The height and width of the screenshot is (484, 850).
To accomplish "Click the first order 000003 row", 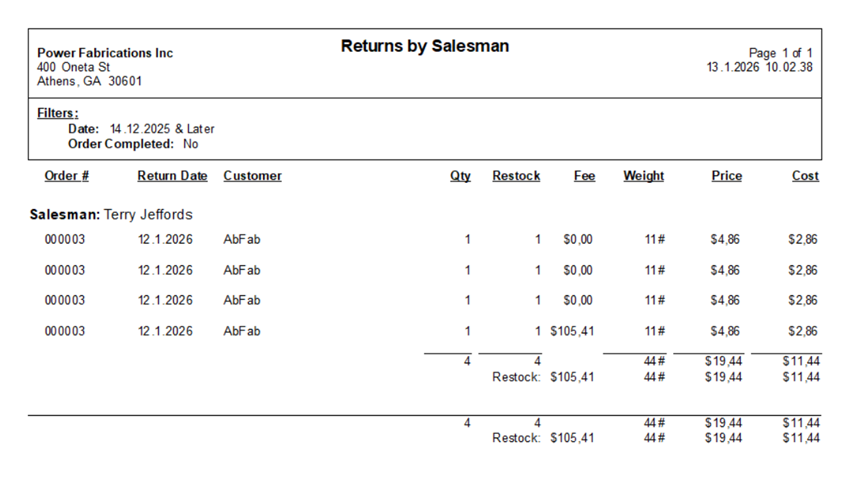I will [431, 239].
